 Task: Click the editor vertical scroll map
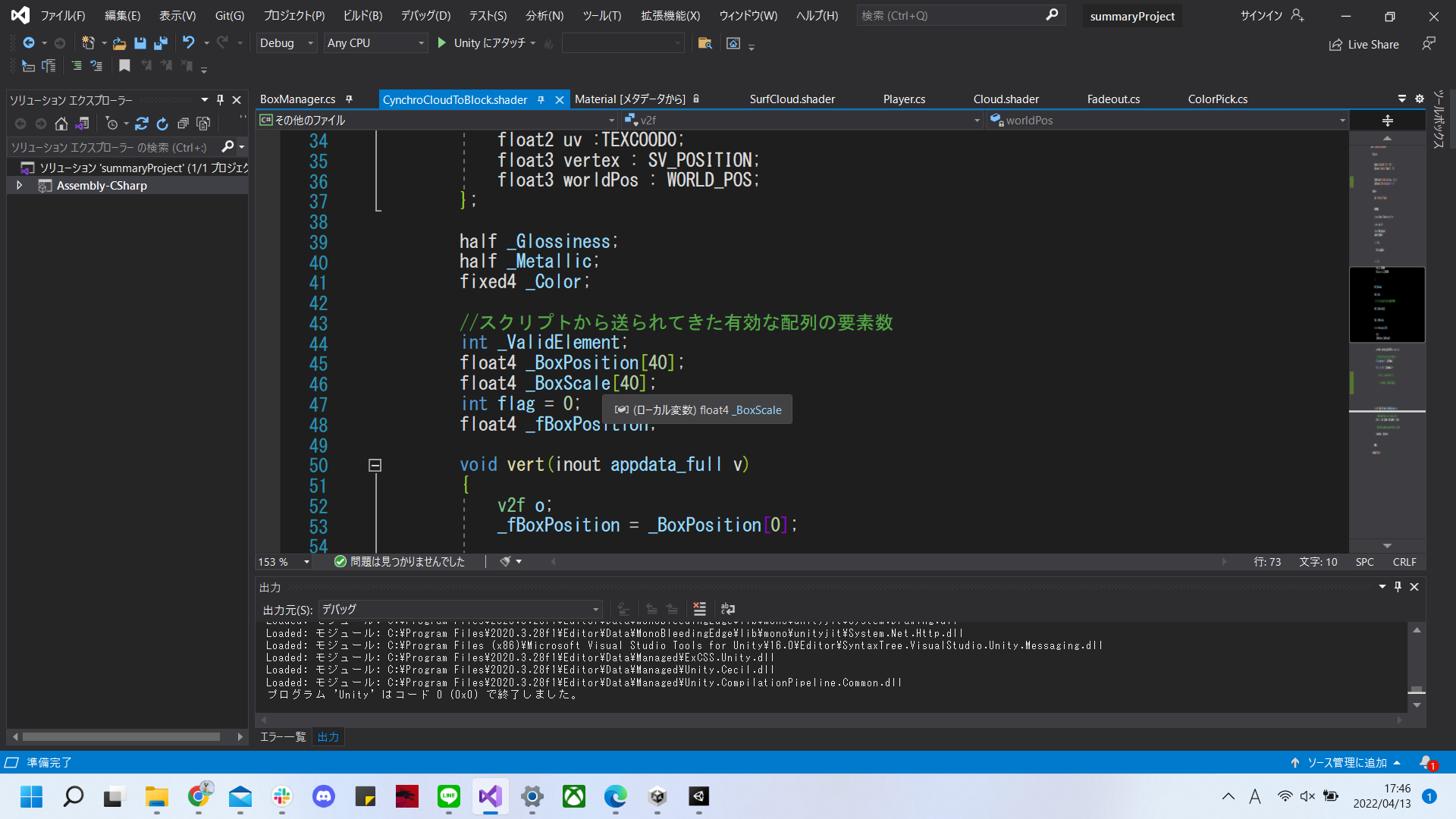tap(1387, 341)
